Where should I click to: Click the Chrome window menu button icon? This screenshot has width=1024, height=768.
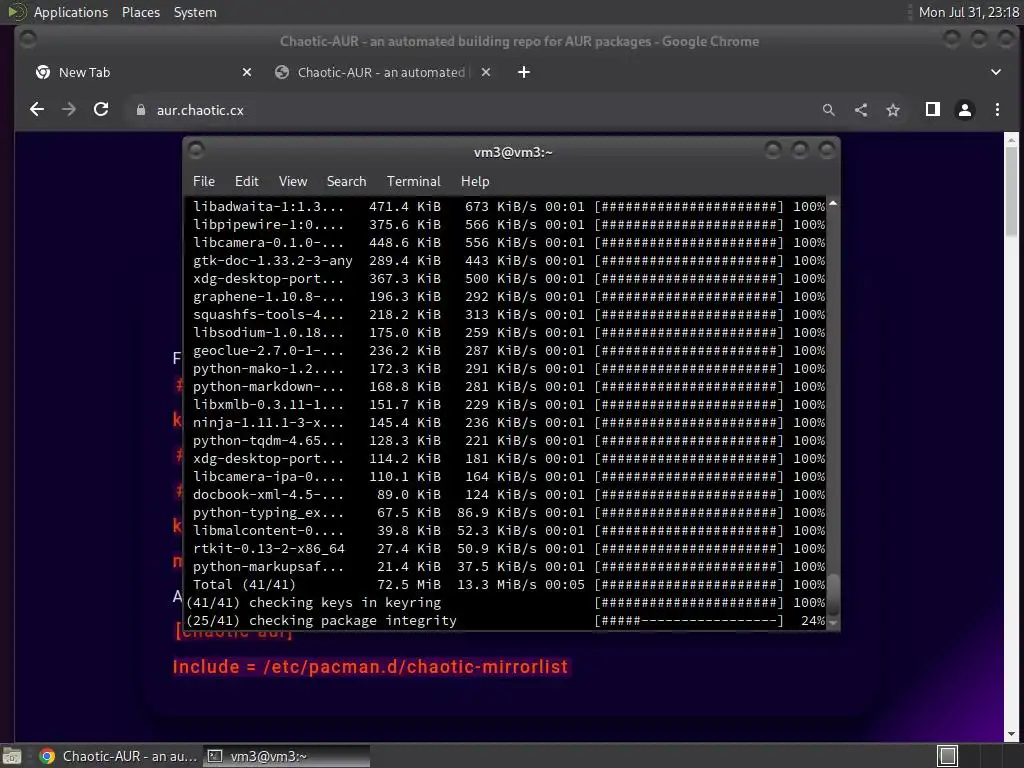[28, 40]
